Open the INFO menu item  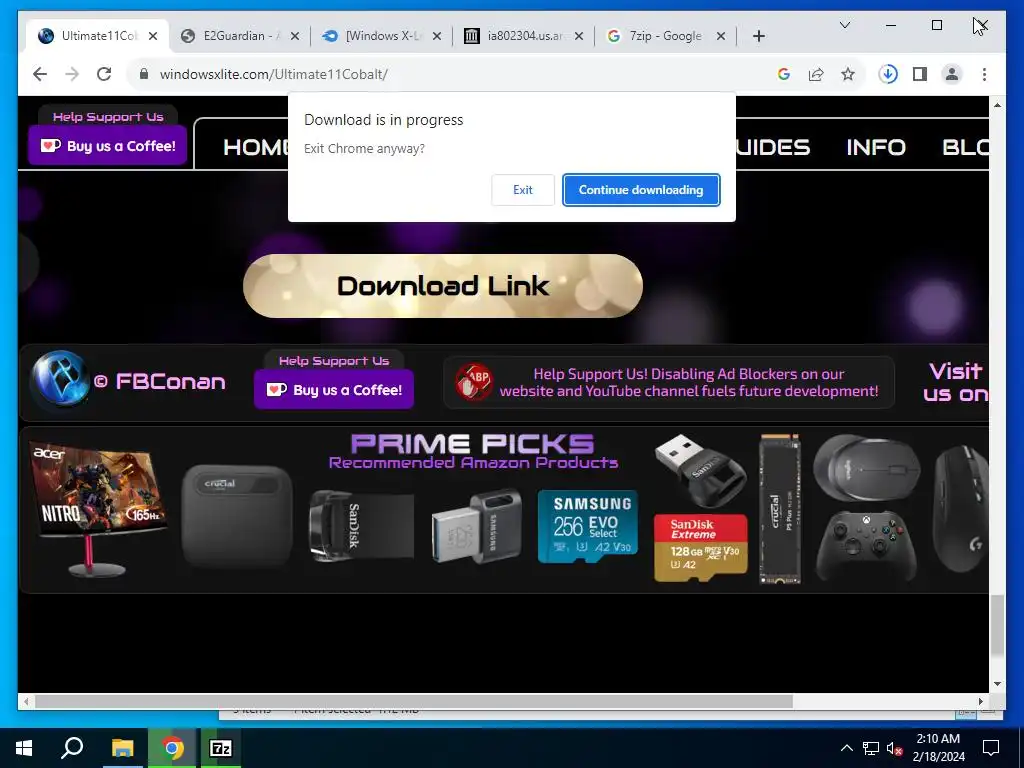click(876, 148)
